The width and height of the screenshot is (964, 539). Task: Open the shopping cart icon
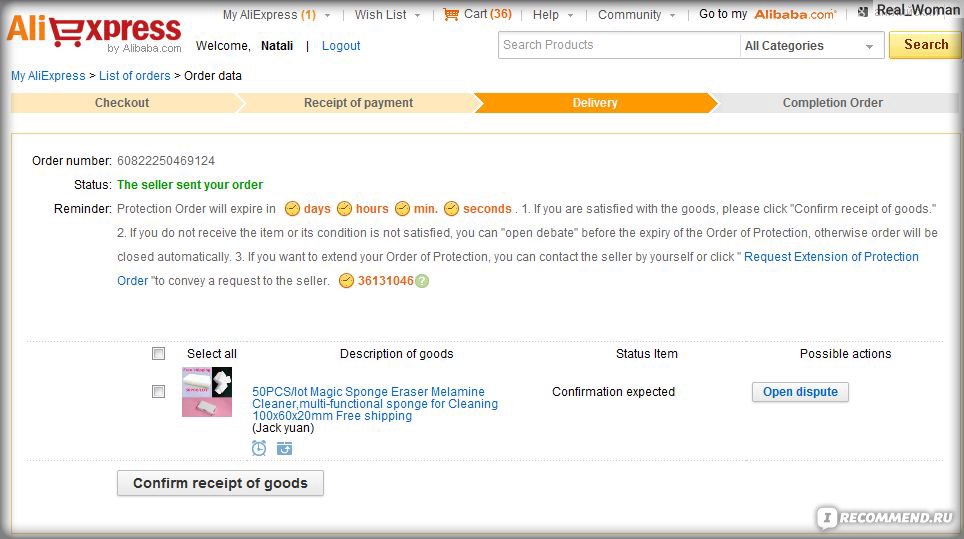pyautogui.click(x=451, y=14)
